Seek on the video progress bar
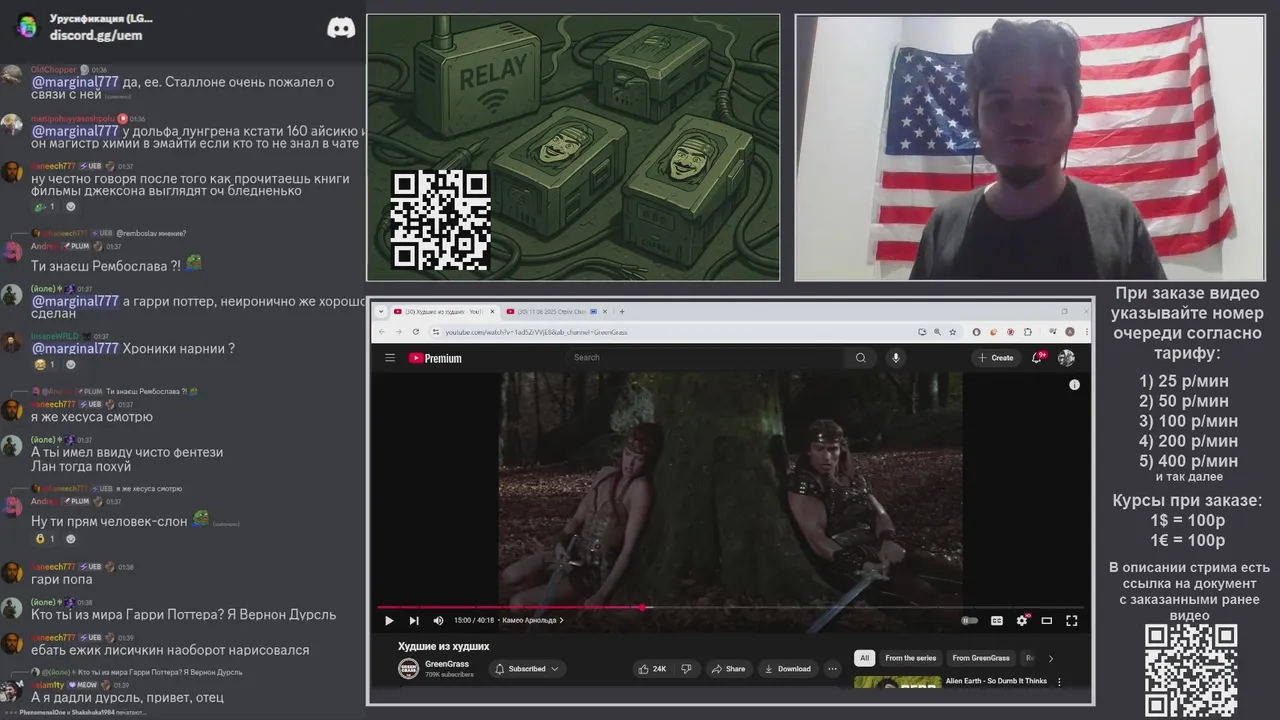Image resolution: width=1280 pixels, height=720 pixels. tap(731, 607)
